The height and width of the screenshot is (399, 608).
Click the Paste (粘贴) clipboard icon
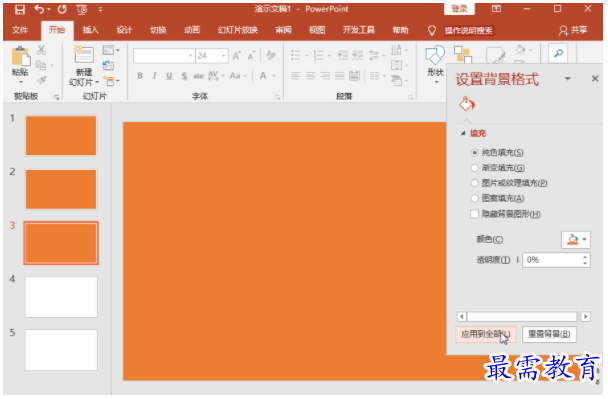pyautogui.click(x=21, y=57)
